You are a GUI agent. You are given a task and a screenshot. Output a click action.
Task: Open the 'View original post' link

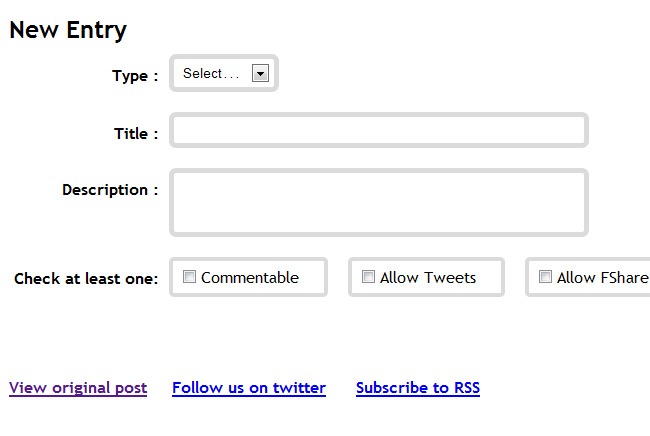pos(78,388)
